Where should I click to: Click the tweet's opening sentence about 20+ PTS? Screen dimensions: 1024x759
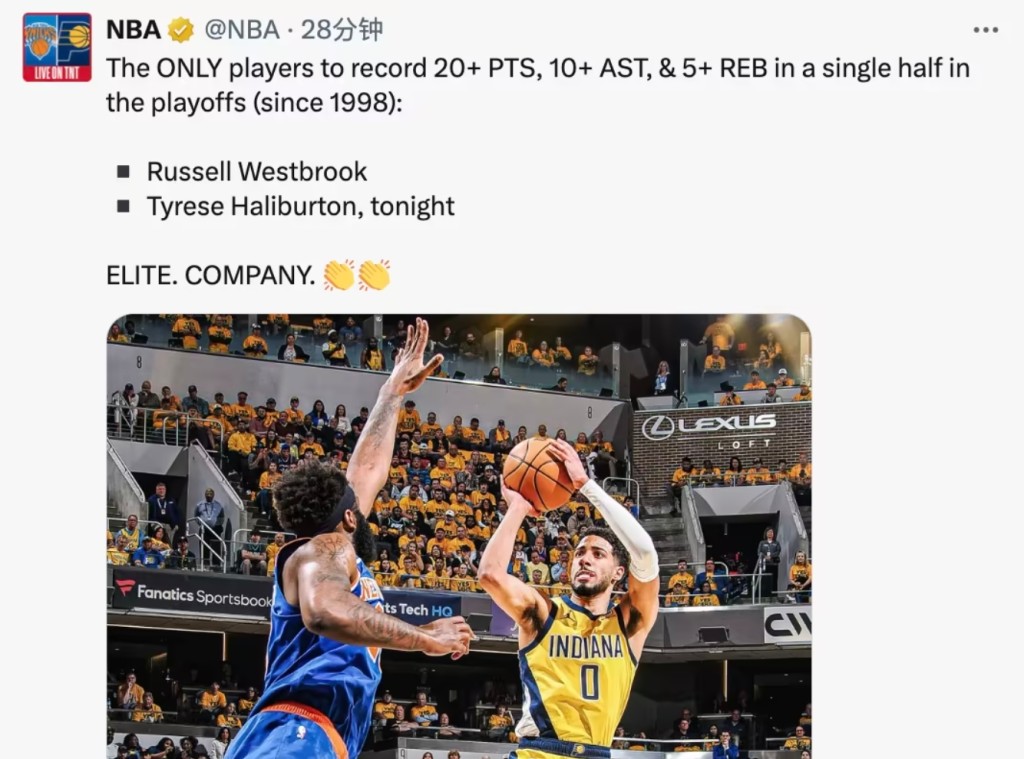click(537, 85)
